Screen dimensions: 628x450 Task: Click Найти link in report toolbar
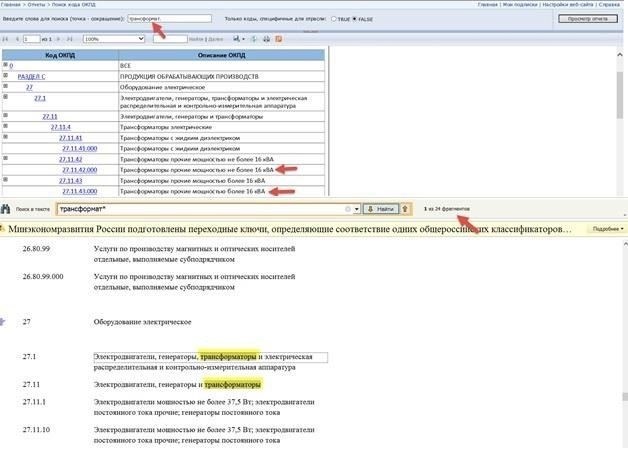(196, 39)
